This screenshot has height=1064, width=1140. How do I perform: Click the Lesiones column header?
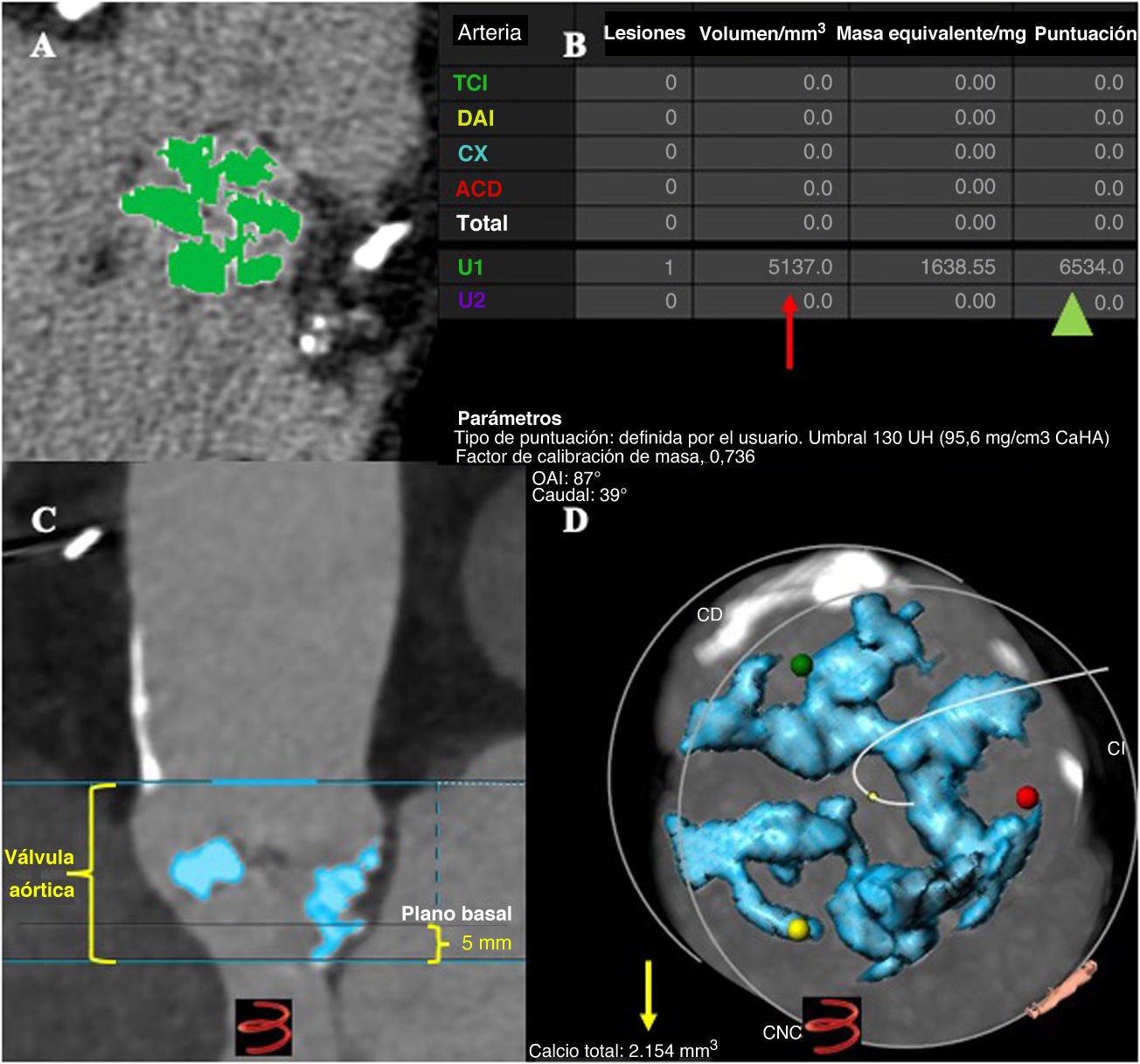pyautogui.click(x=644, y=33)
